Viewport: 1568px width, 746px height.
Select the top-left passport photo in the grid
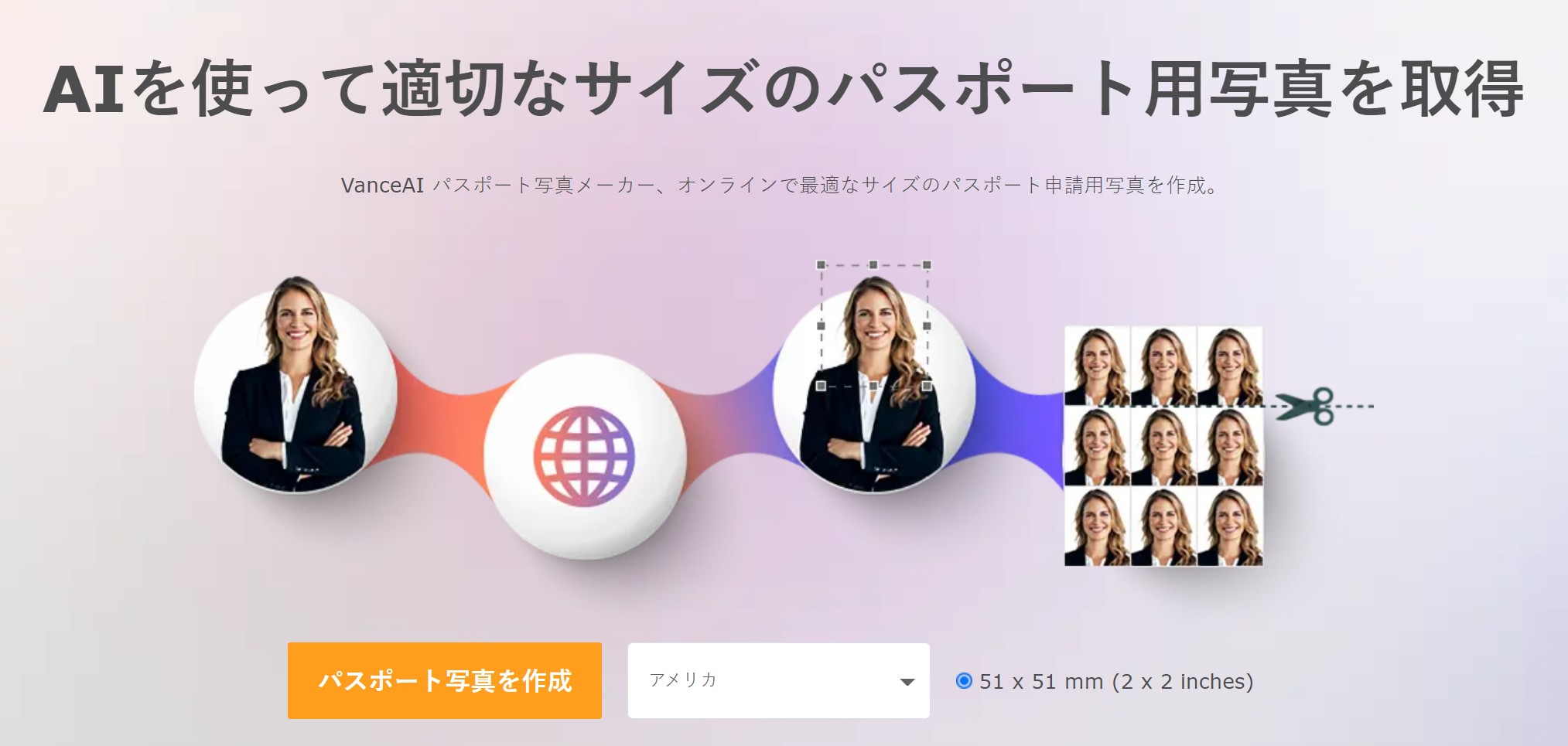coord(1097,366)
